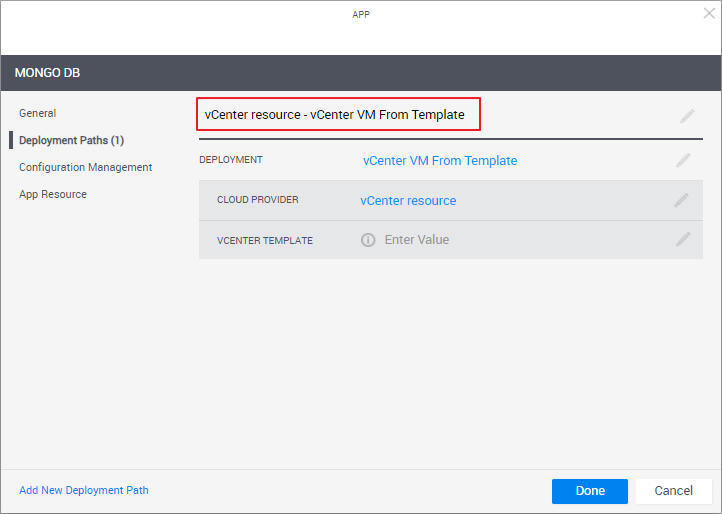722x514 pixels.
Task: Select the Deployment Paths (1) tab
Action: (71, 140)
